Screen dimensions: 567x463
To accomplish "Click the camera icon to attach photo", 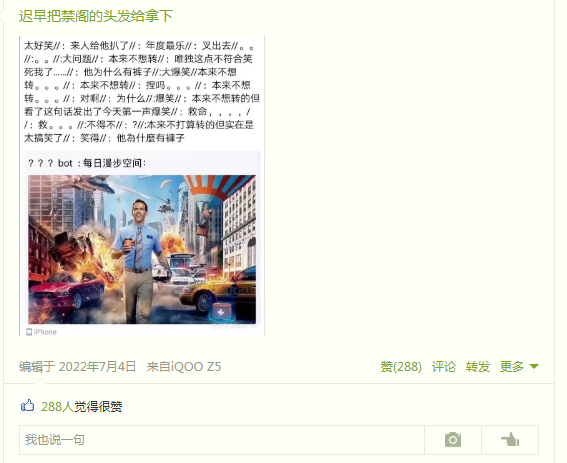I will click(453, 440).
